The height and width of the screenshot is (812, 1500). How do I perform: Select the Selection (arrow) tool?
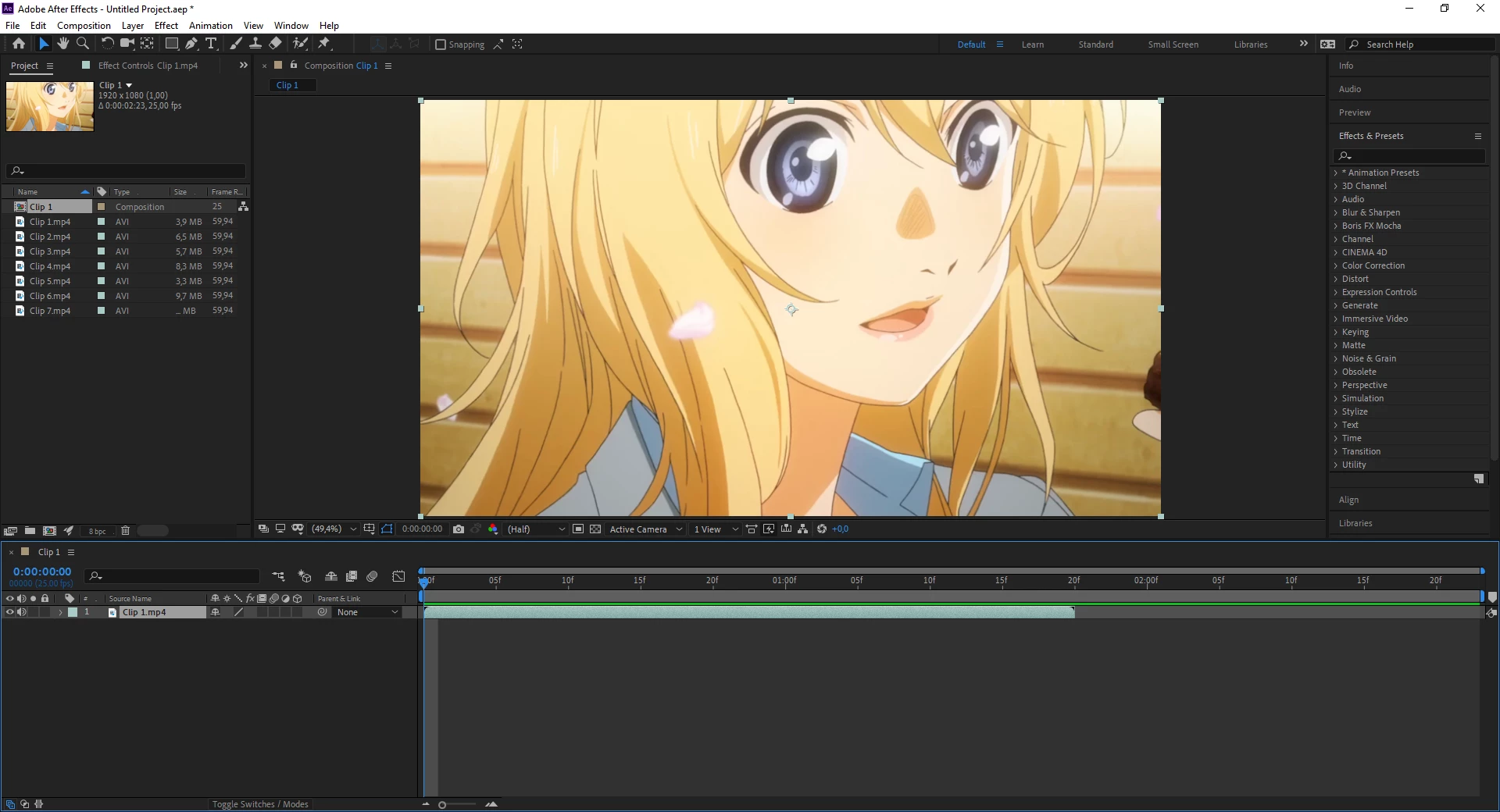point(44,44)
